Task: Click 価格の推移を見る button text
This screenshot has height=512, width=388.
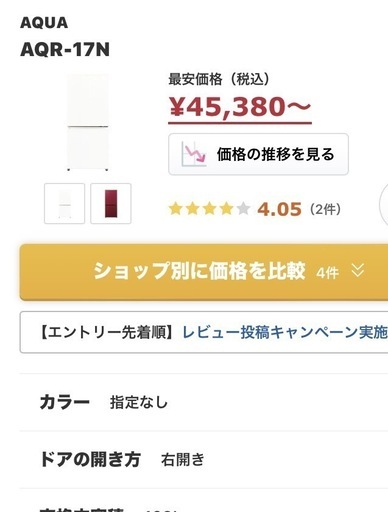Action: coord(275,154)
